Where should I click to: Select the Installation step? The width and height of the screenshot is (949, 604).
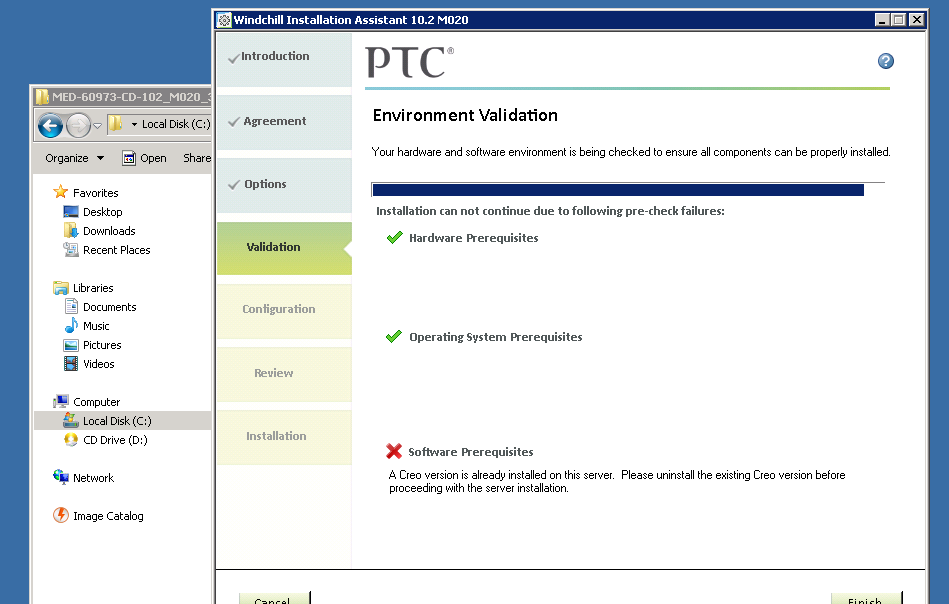click(x=284, y=437)
